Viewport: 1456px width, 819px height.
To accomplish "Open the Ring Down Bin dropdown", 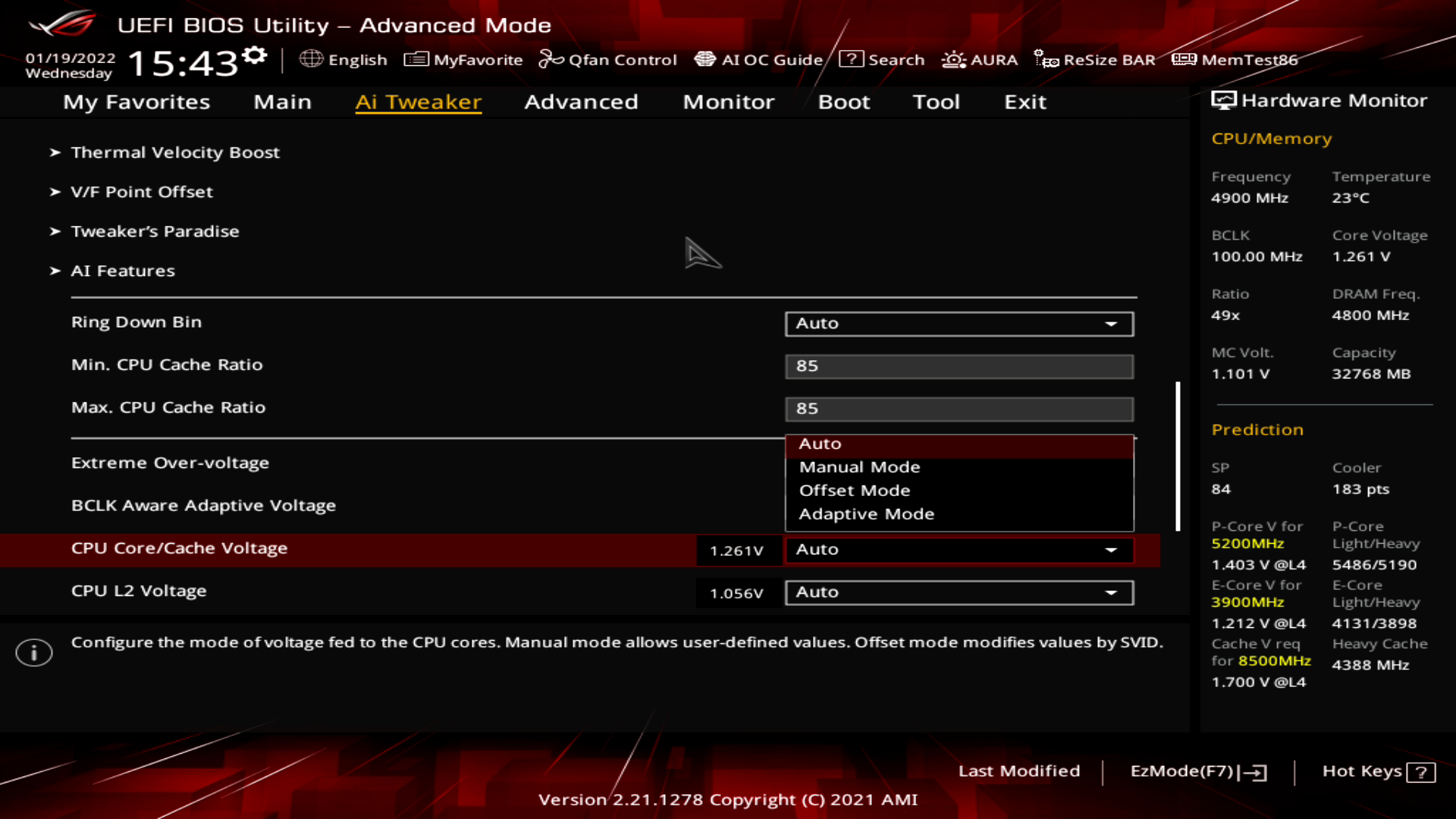I will tap(959, 323).
